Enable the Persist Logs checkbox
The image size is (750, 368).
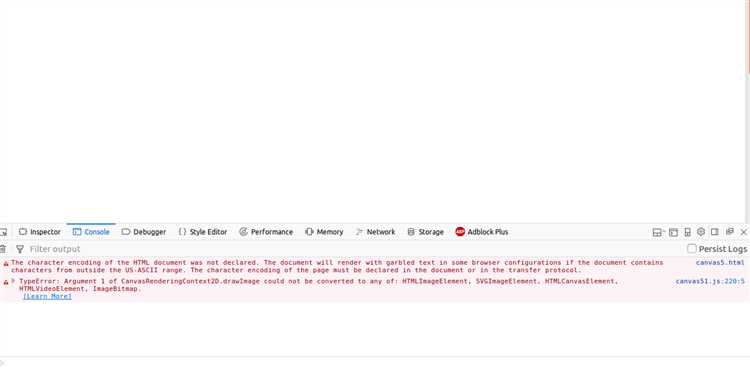pos(692,249)
